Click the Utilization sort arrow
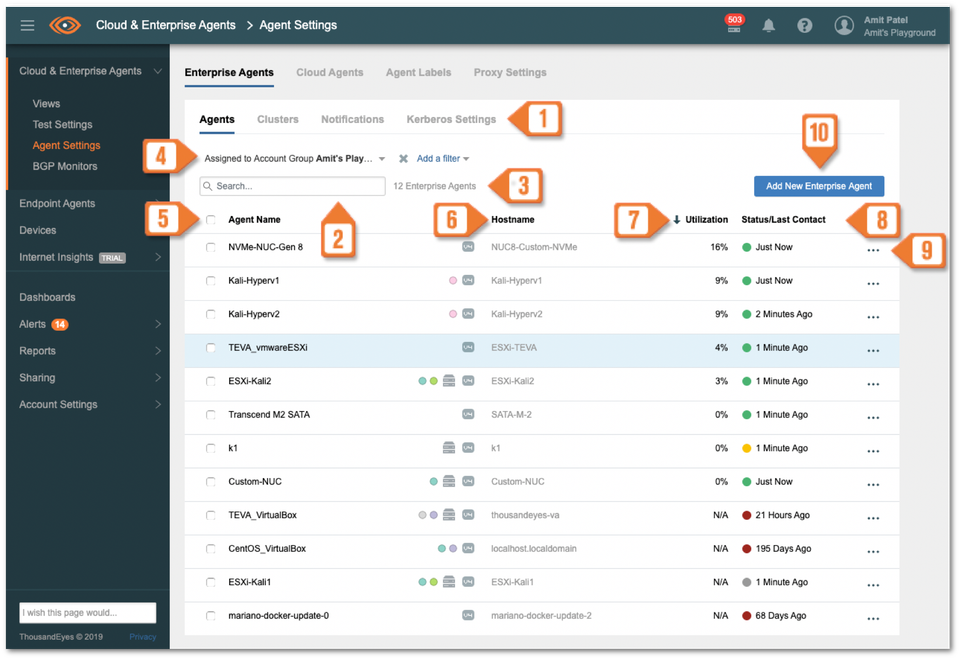The image size is (960, 659). click(677, 220)
